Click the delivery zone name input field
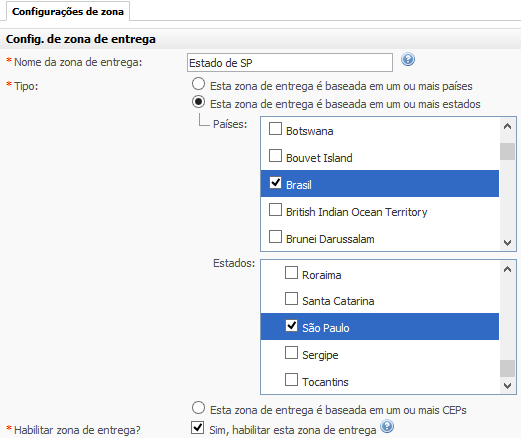The width and height of the screenshot is (521, 444). click(x=290, y=63)
